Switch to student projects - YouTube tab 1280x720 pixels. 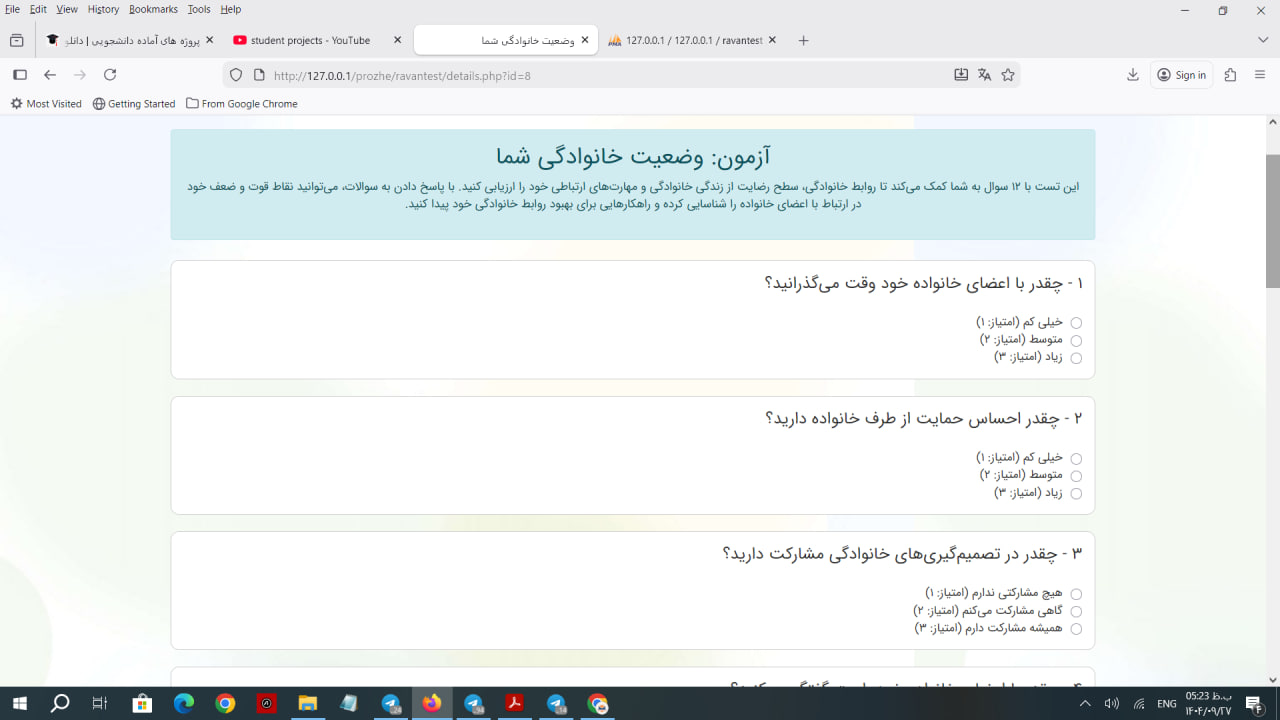click(x=310, y=41)
